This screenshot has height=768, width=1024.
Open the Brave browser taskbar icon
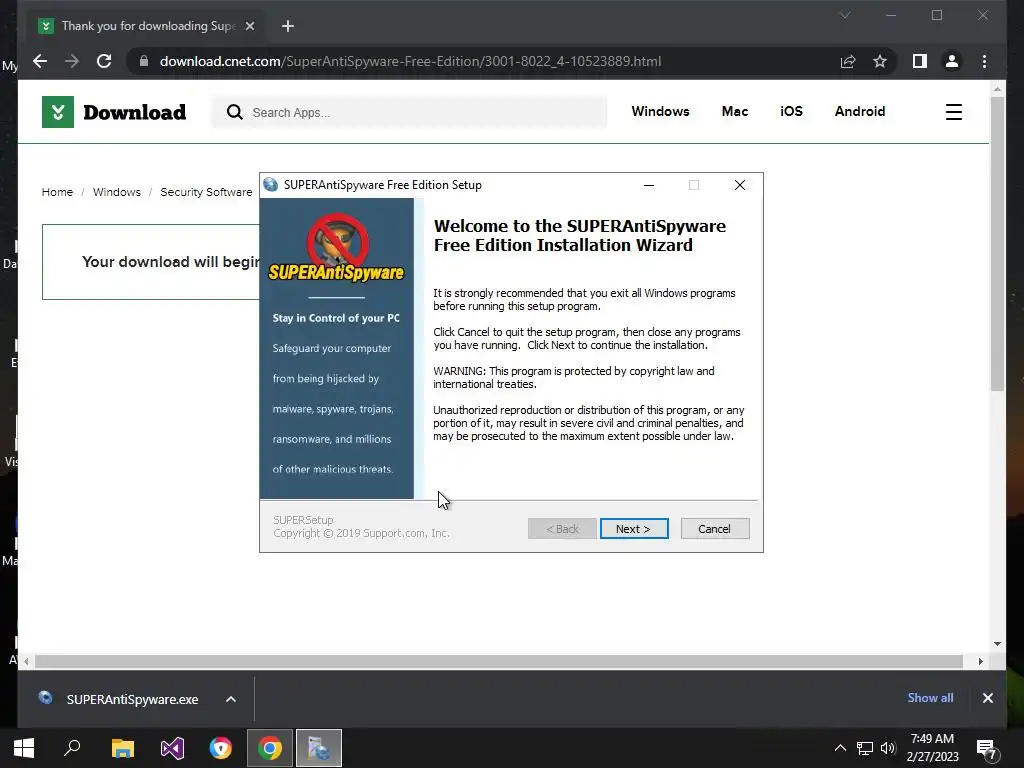click(221, 748)
